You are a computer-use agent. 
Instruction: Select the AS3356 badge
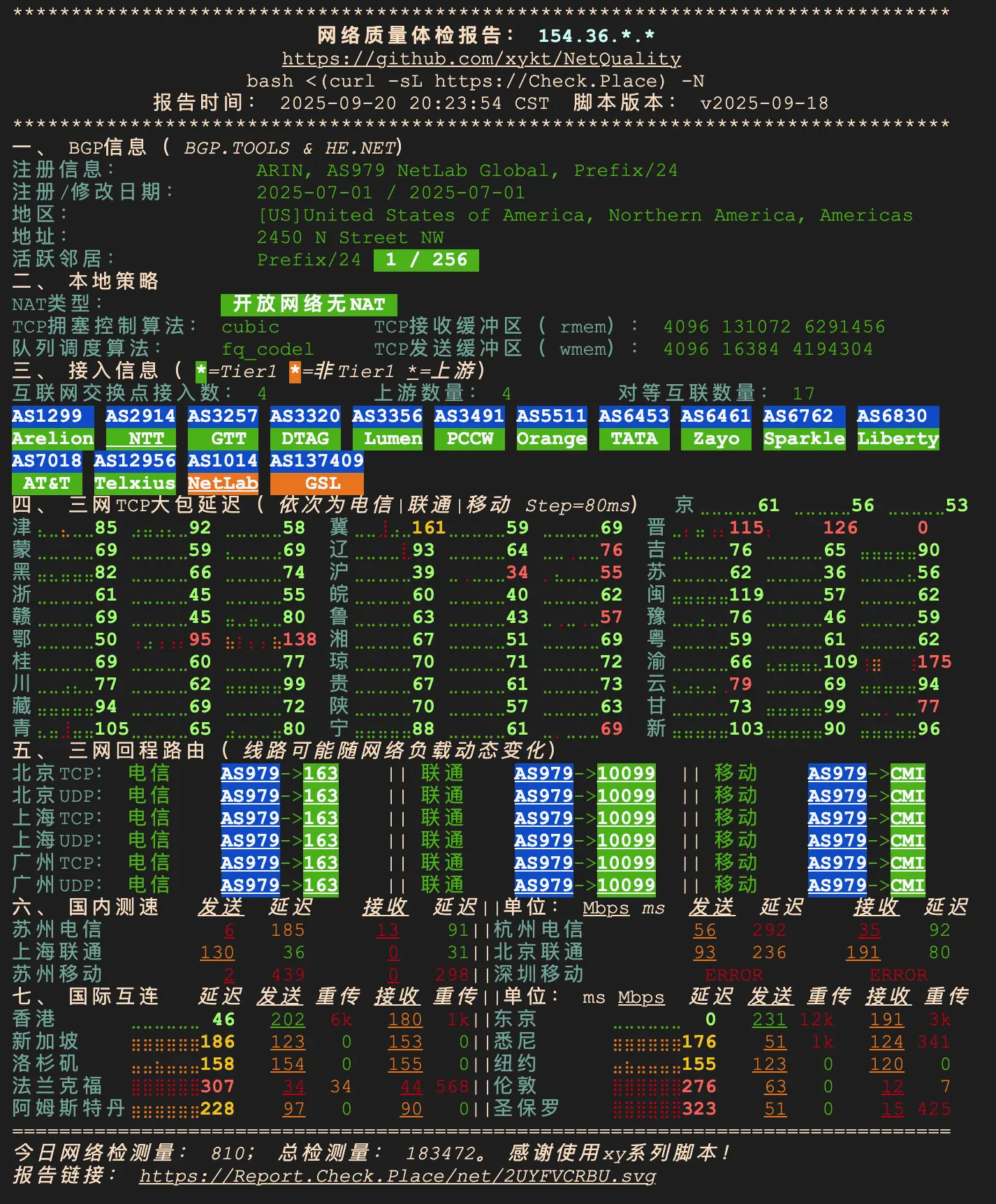(387, 416)
